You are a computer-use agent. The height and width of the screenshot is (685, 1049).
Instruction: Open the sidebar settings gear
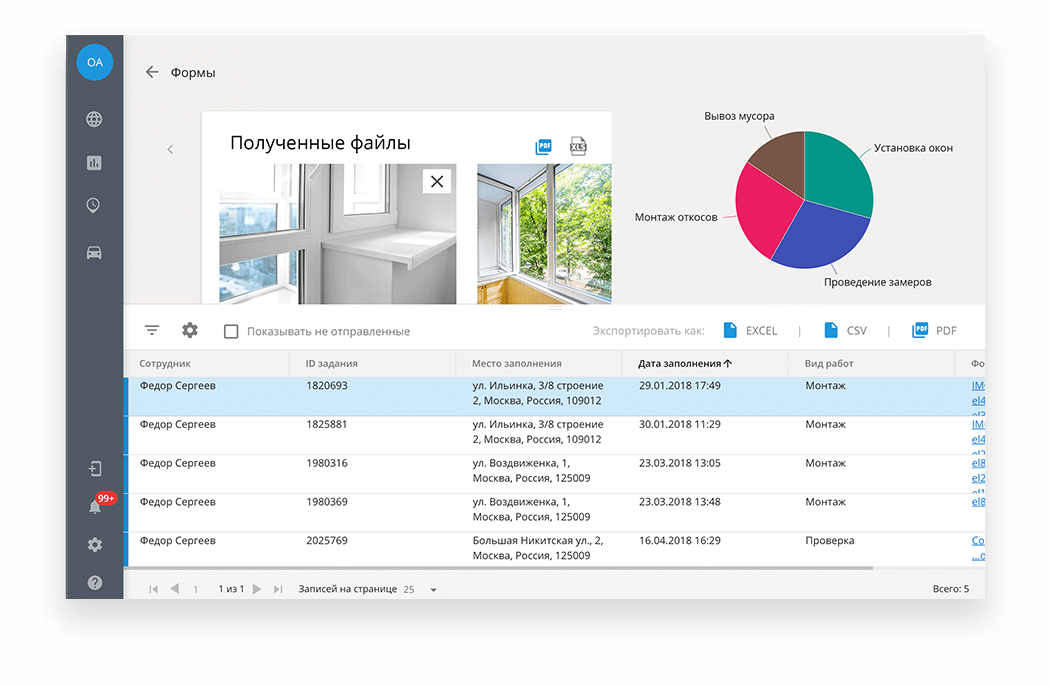95,545
